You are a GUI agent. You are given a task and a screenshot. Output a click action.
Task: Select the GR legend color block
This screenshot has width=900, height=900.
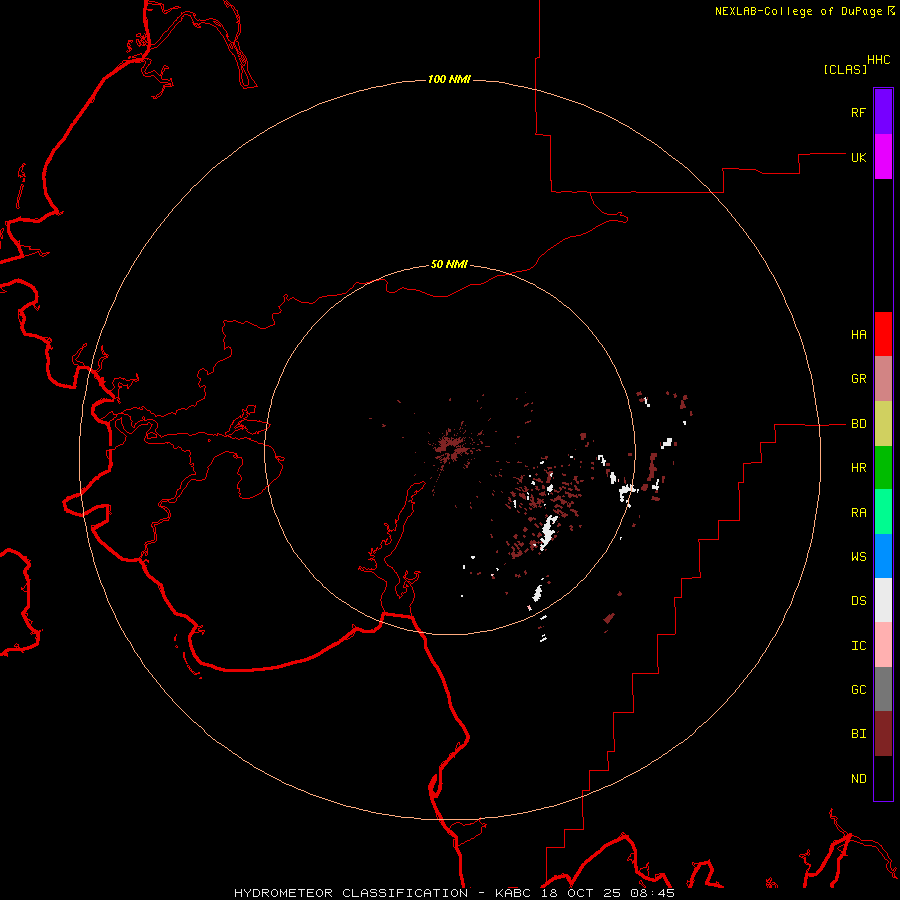click(883, 379)
